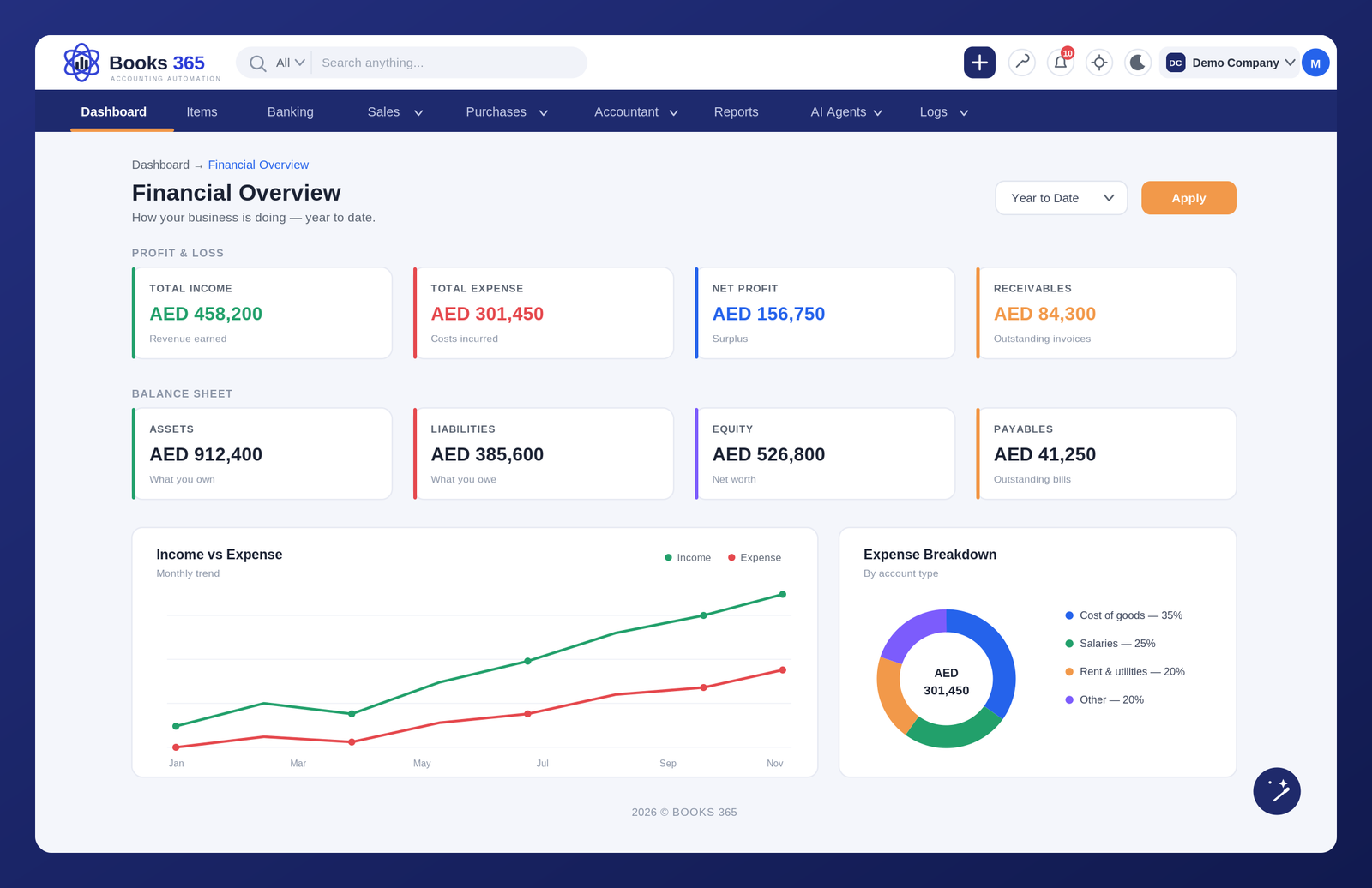Focus the Search anything field

(x=448, y=63)
